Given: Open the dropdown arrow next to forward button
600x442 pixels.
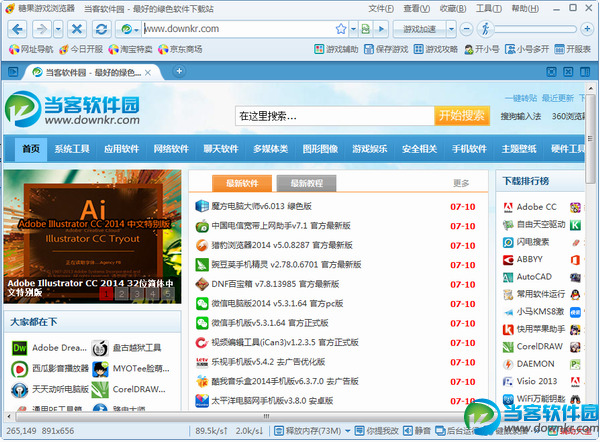Looking at the screenshot, I should (x=58, y=28).
